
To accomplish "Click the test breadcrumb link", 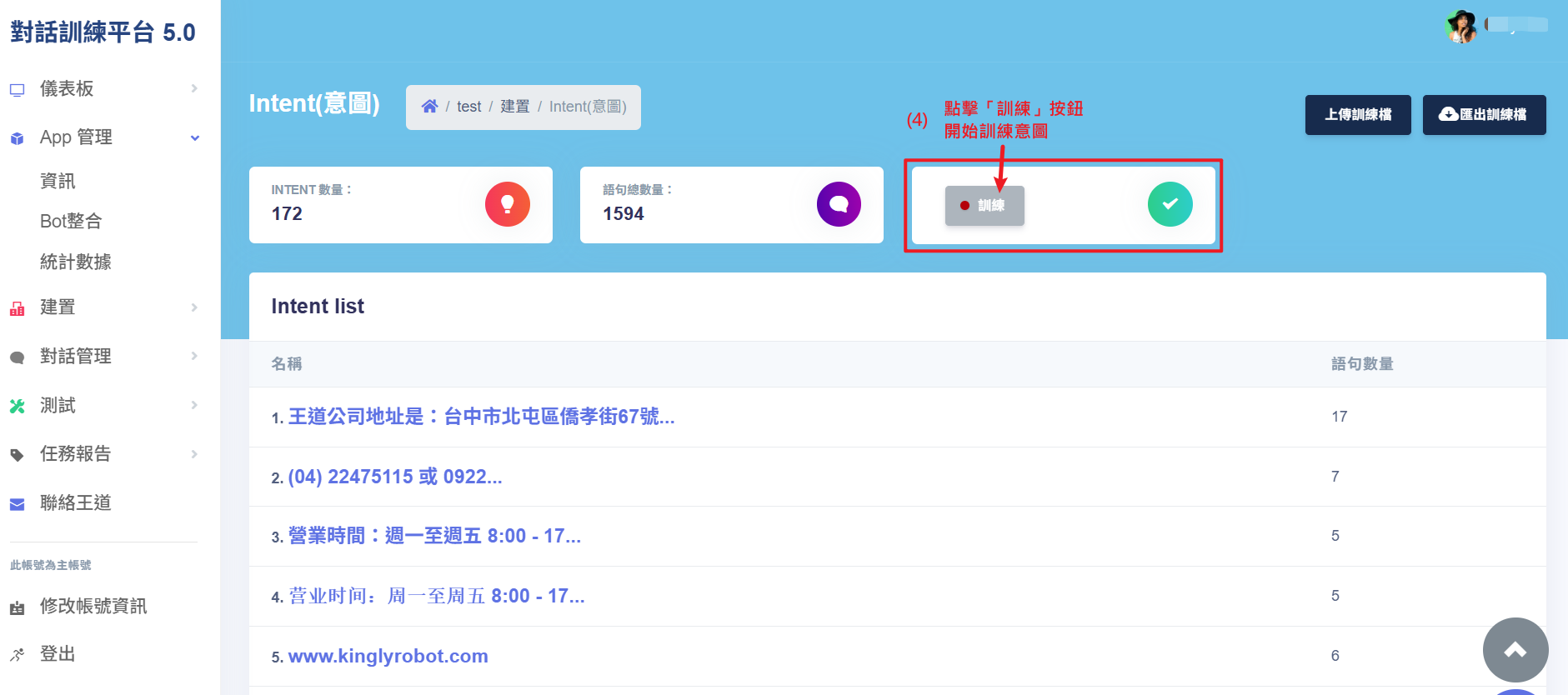I will click(468, 107).
